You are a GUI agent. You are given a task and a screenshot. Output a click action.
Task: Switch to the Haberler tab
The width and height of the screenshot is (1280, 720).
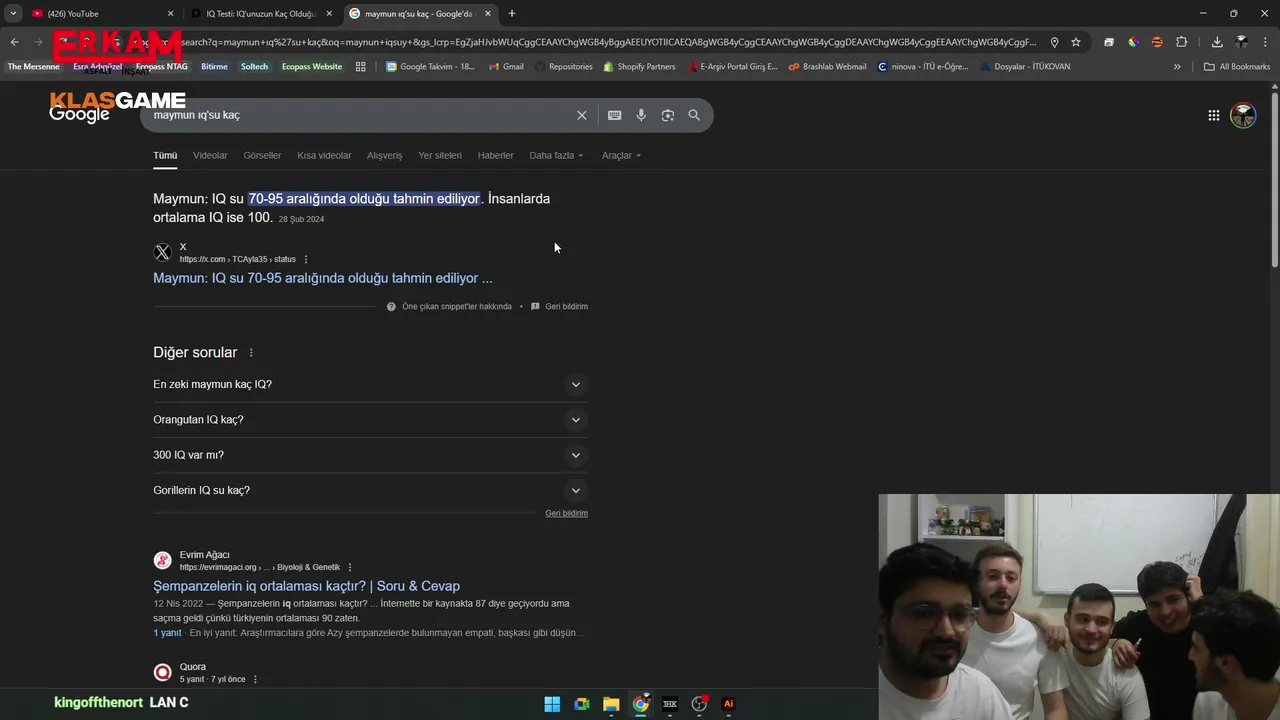pyautogui.click(x=495, y=155)
